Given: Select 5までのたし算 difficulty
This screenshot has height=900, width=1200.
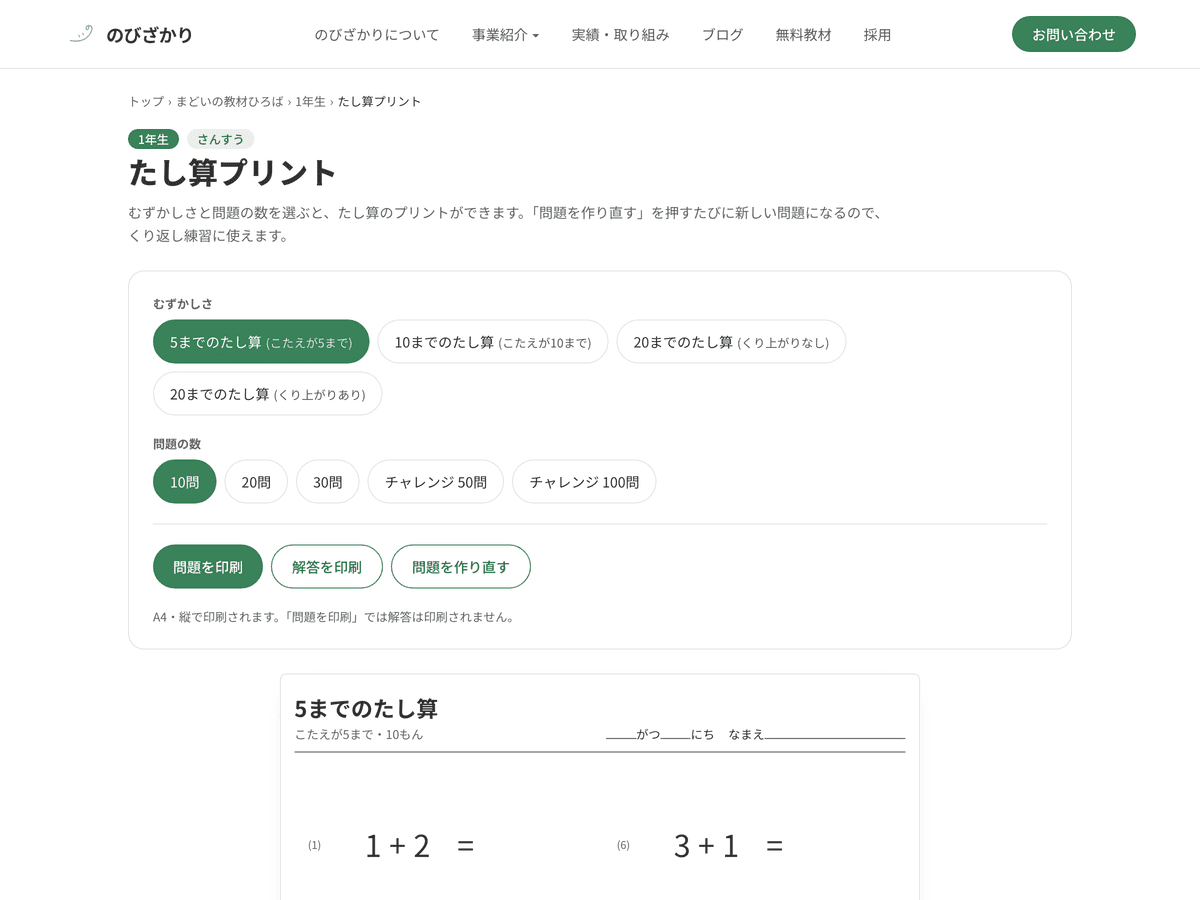Looking at the screenshot, I should coord(261,342).
